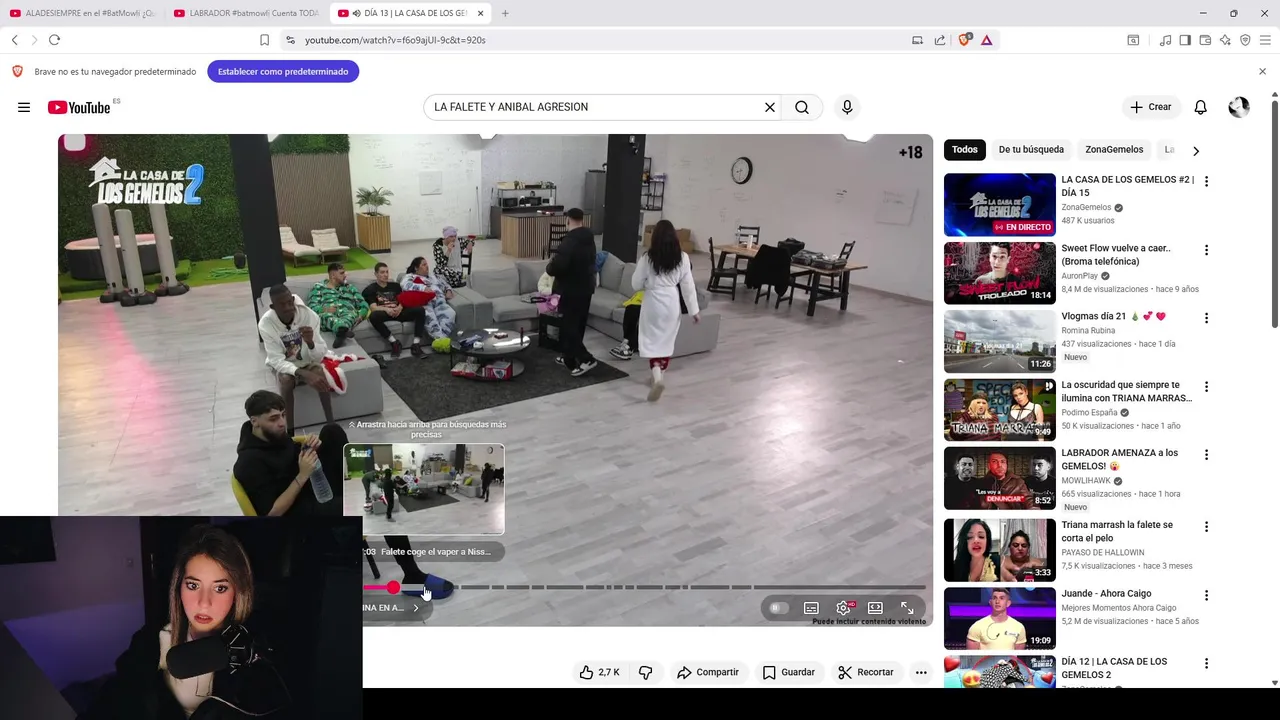This screenshot has width=1280, height=720.
Task: Open Brave VPN shield icon
Action: coord(1245,40)
